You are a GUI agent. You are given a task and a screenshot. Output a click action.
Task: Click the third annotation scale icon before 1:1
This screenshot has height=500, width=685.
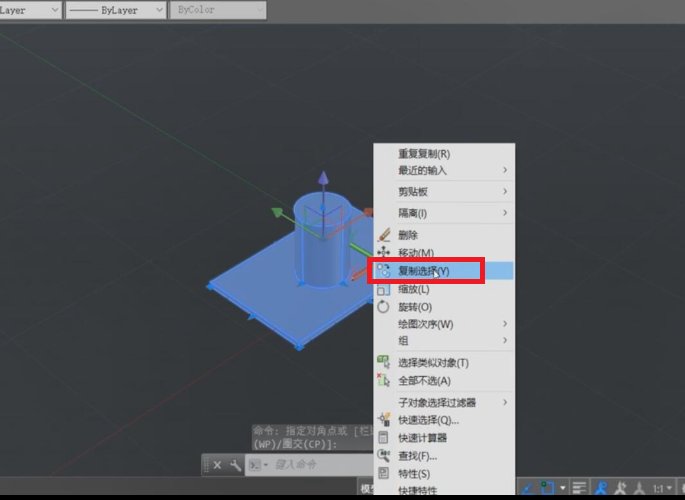639,488
